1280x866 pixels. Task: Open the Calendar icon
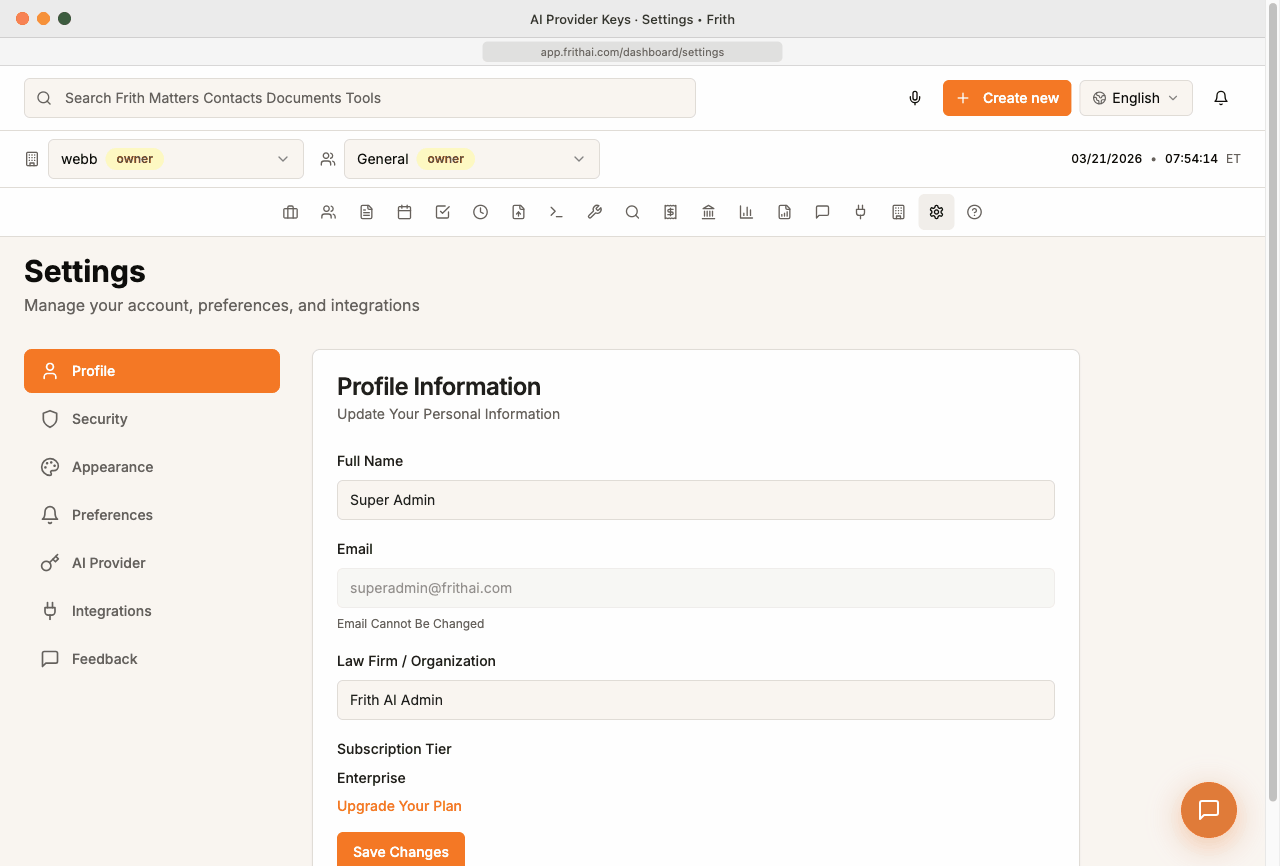tap(404, 212)
